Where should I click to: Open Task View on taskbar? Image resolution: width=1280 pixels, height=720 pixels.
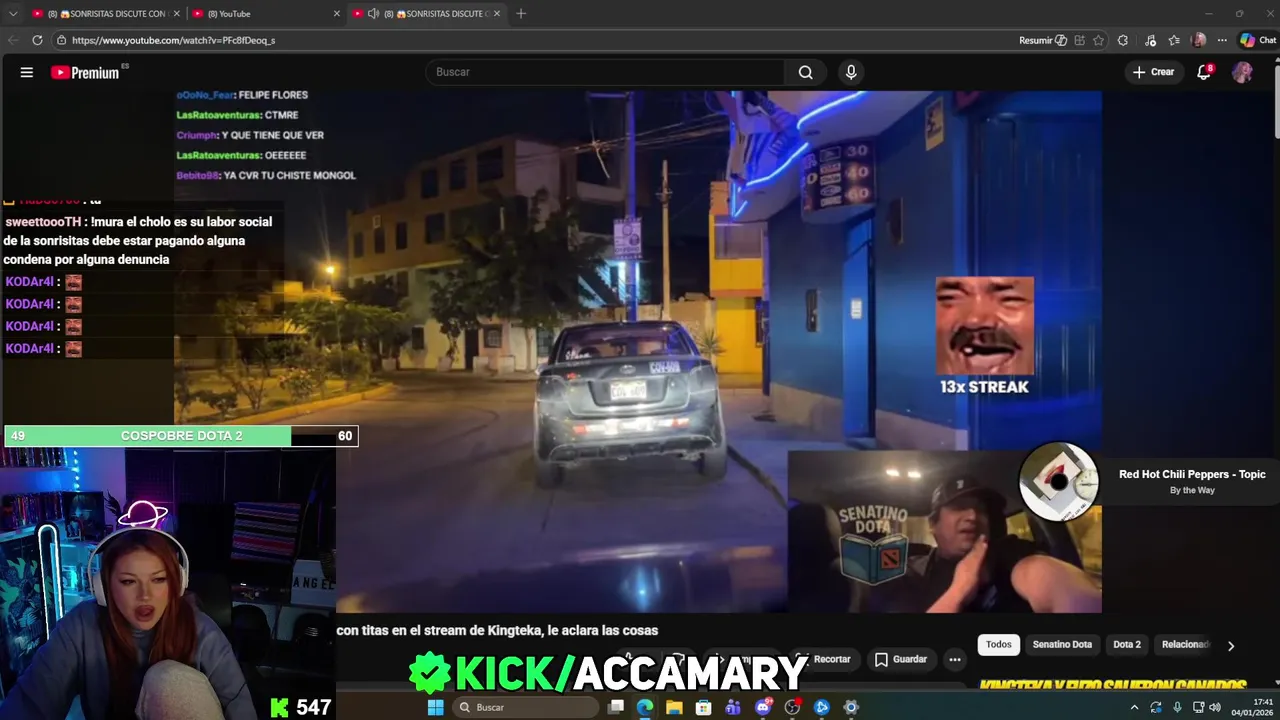click(616, 707)
